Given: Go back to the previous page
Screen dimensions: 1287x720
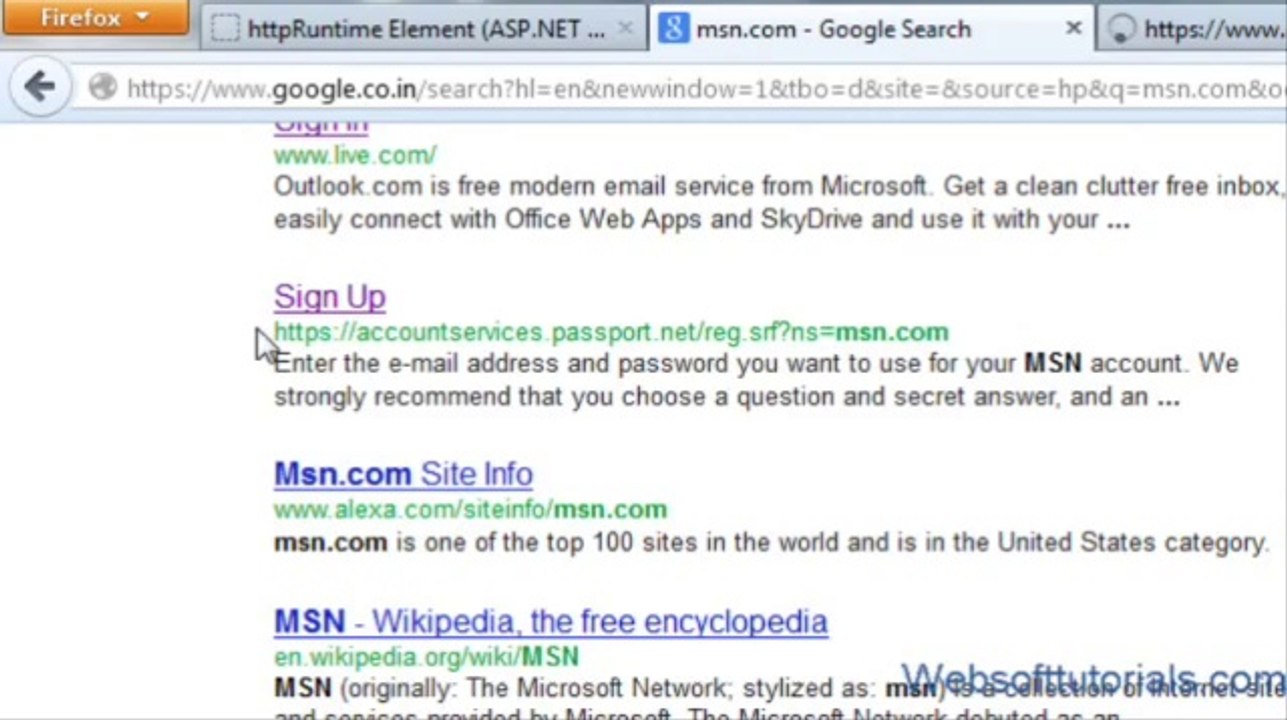Looking at the screenshot, I should click(x=40, y=88).
